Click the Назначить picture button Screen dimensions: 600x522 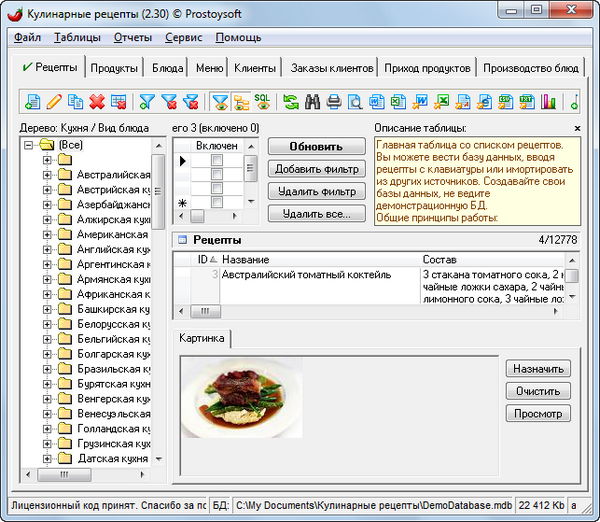click(539, 369)
